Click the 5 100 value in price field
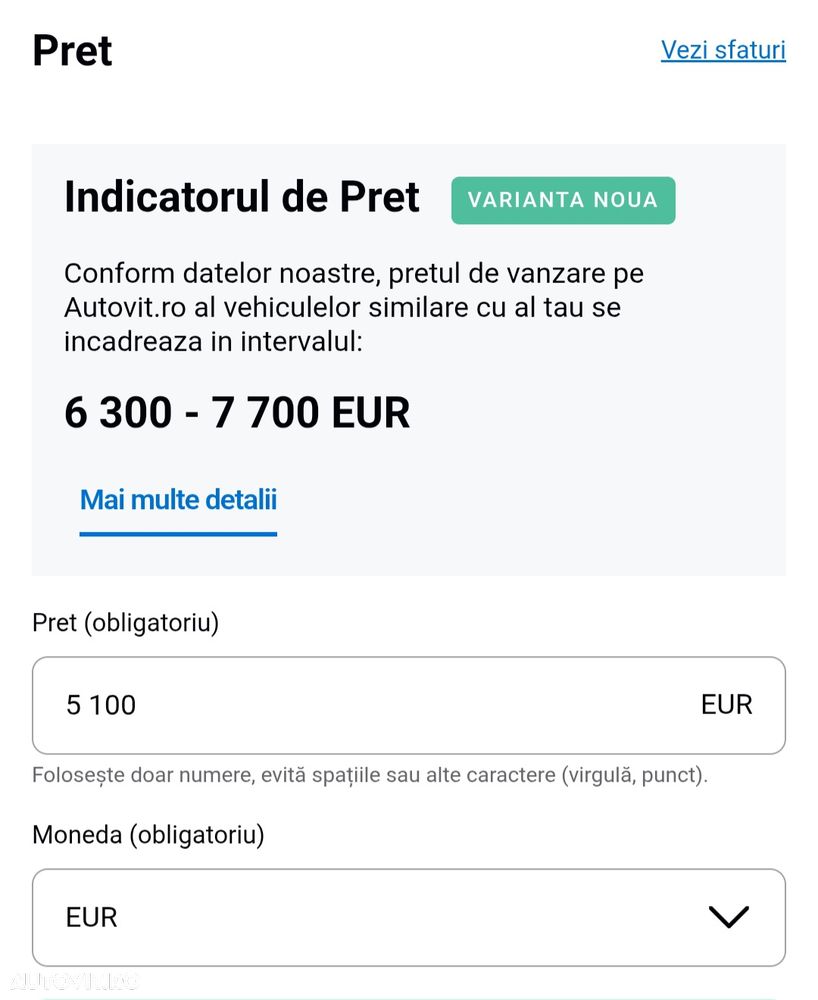Screen dimensions: 818x1000 tap(101, 705)
